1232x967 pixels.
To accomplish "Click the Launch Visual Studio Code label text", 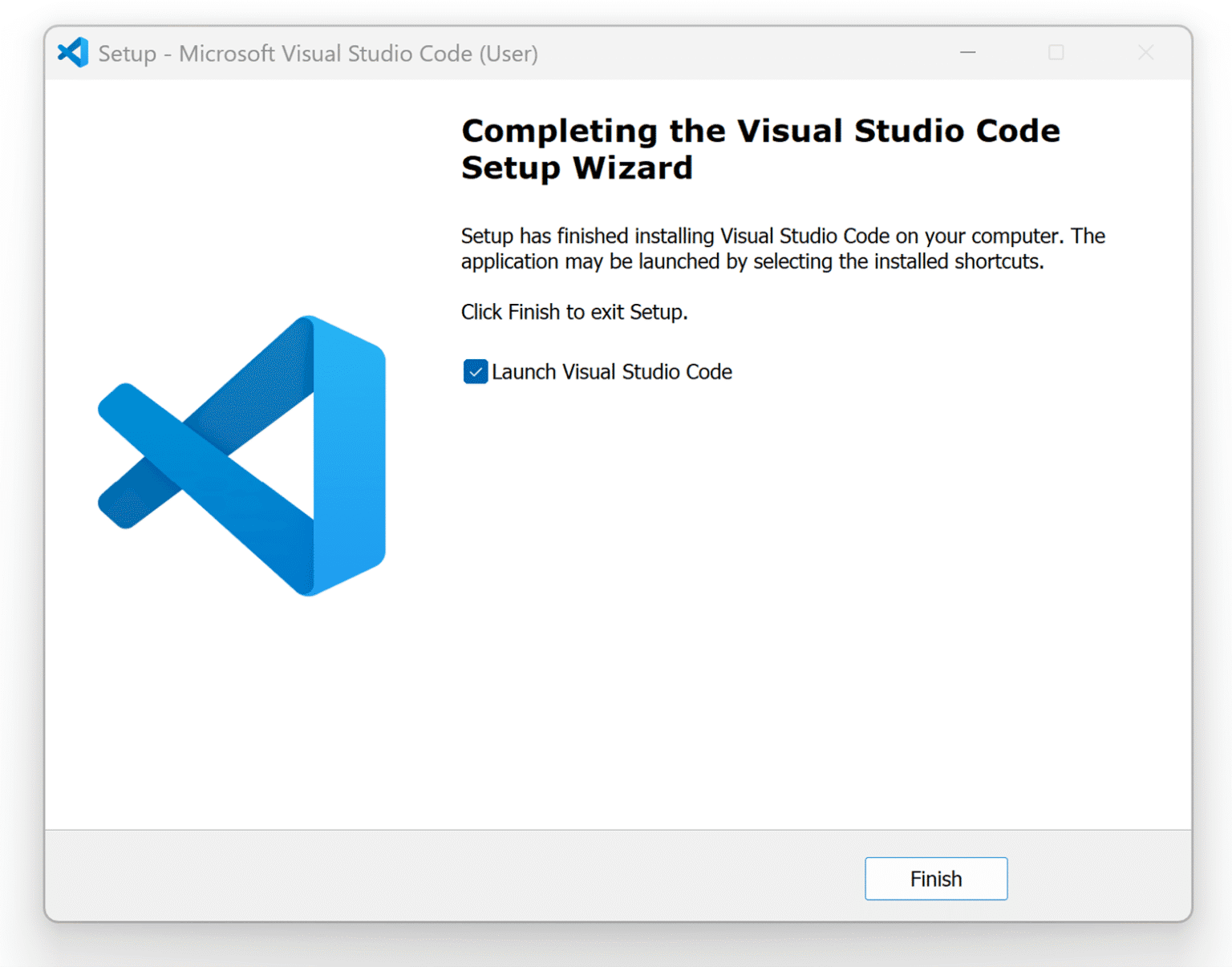I will tap(612, 371).
